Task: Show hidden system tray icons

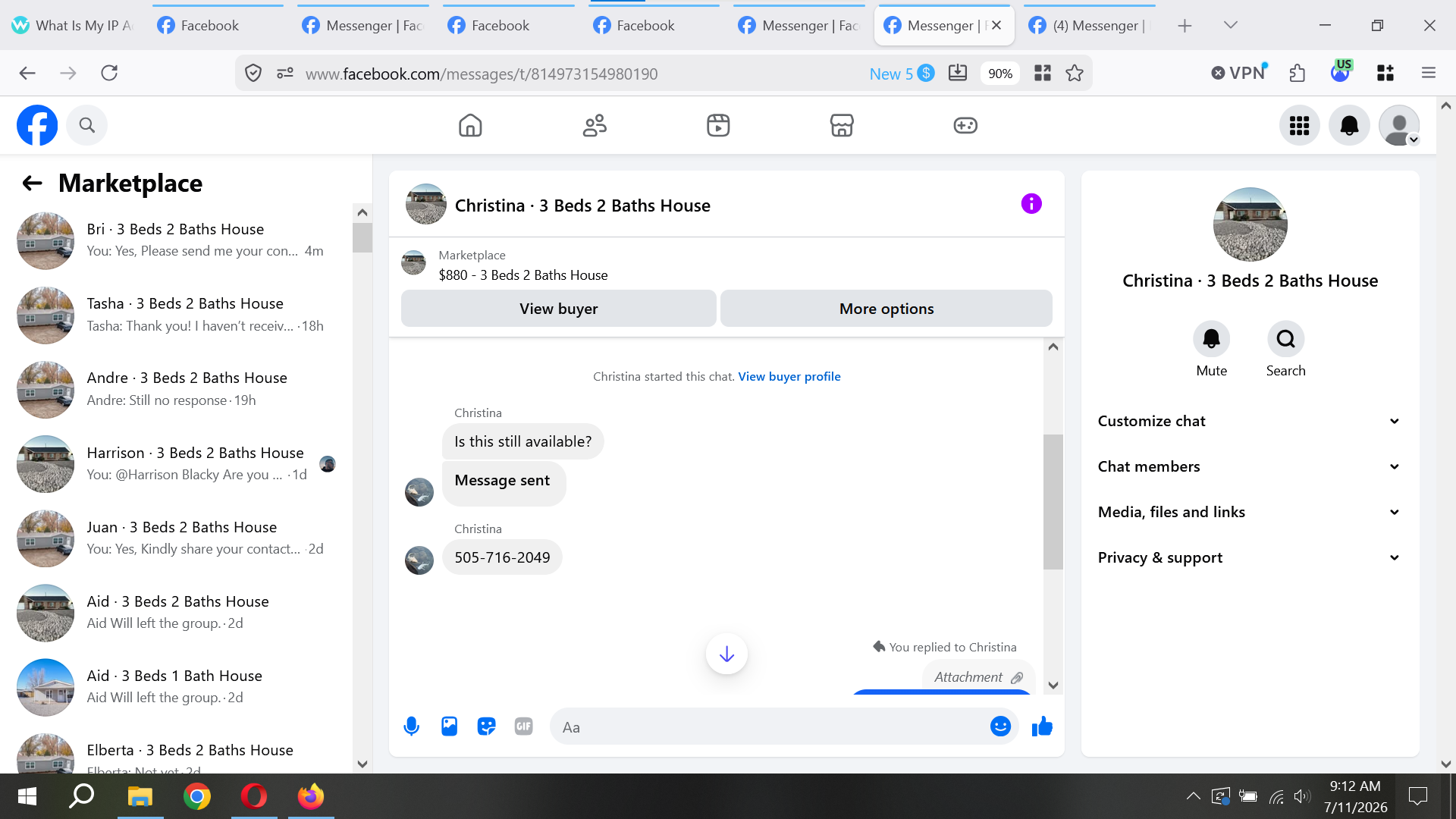Action: pyautogui.click(x=1193, y=795)
